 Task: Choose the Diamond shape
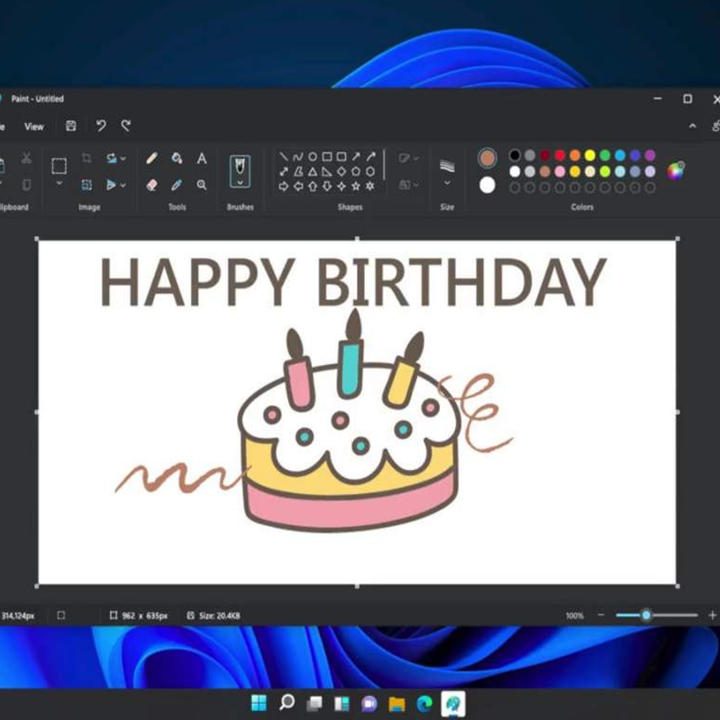pos(341,171)
